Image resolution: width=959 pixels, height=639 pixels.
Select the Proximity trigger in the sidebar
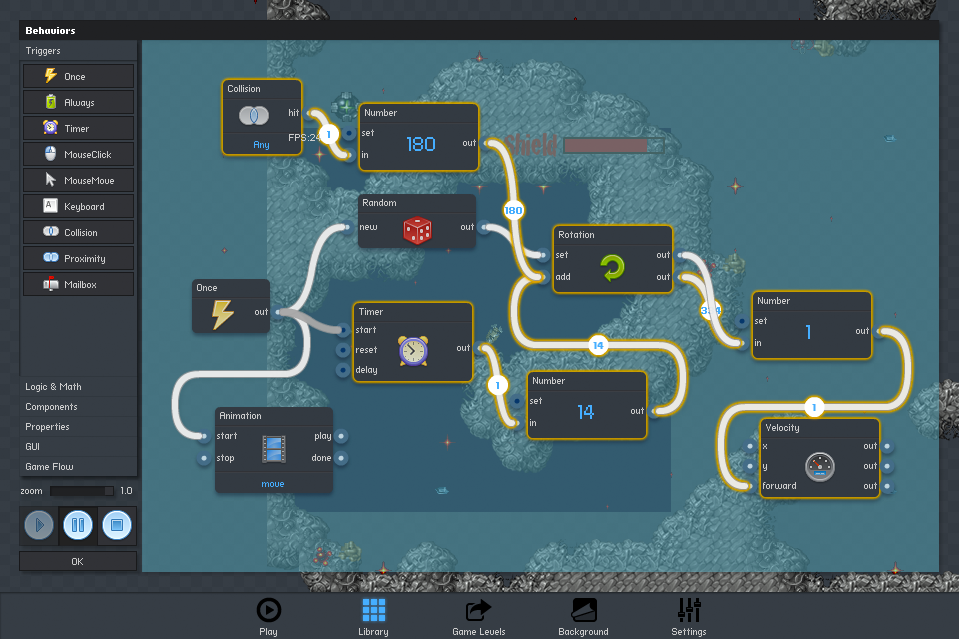[x=77, y=257]
